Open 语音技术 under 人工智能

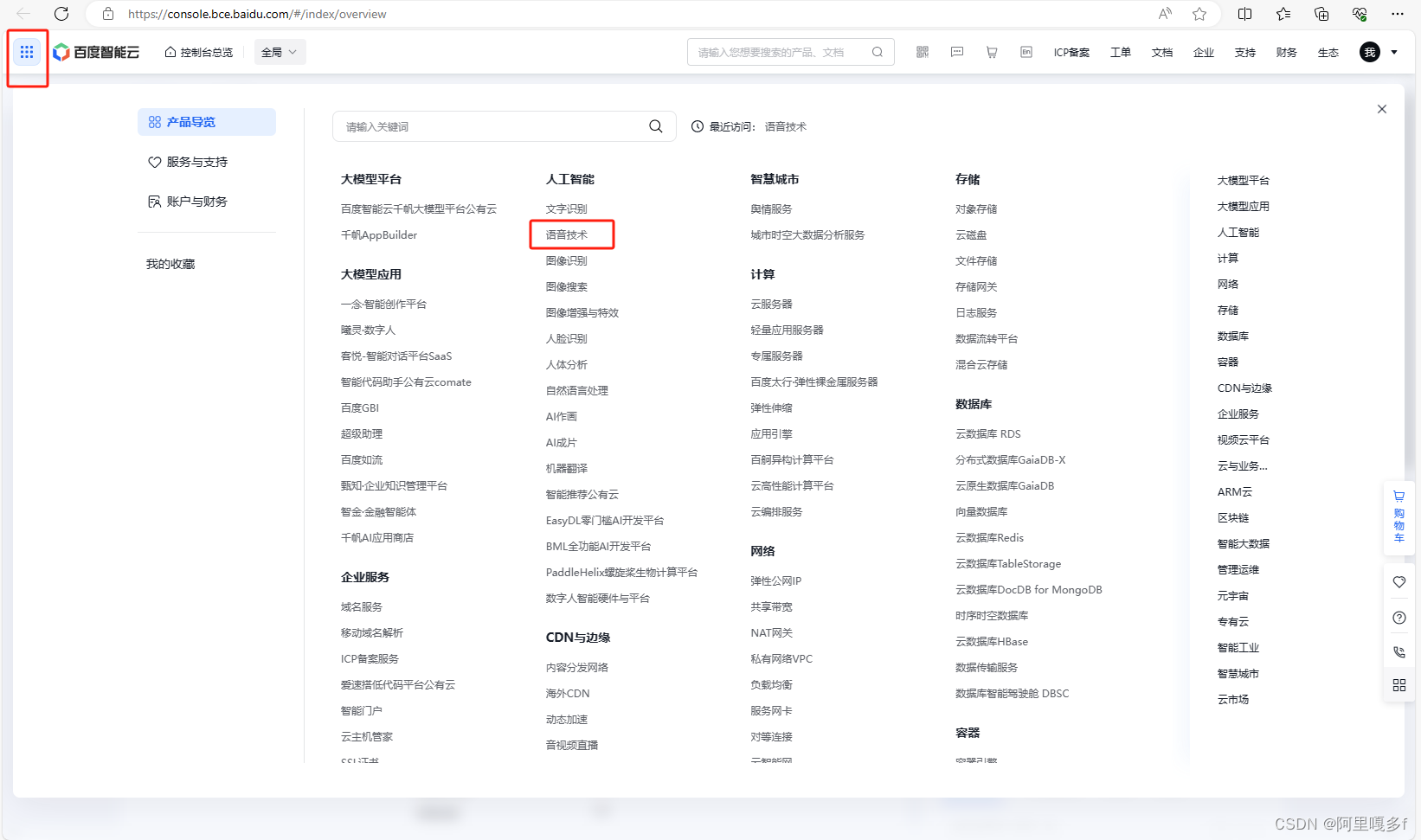click(567, 234)
